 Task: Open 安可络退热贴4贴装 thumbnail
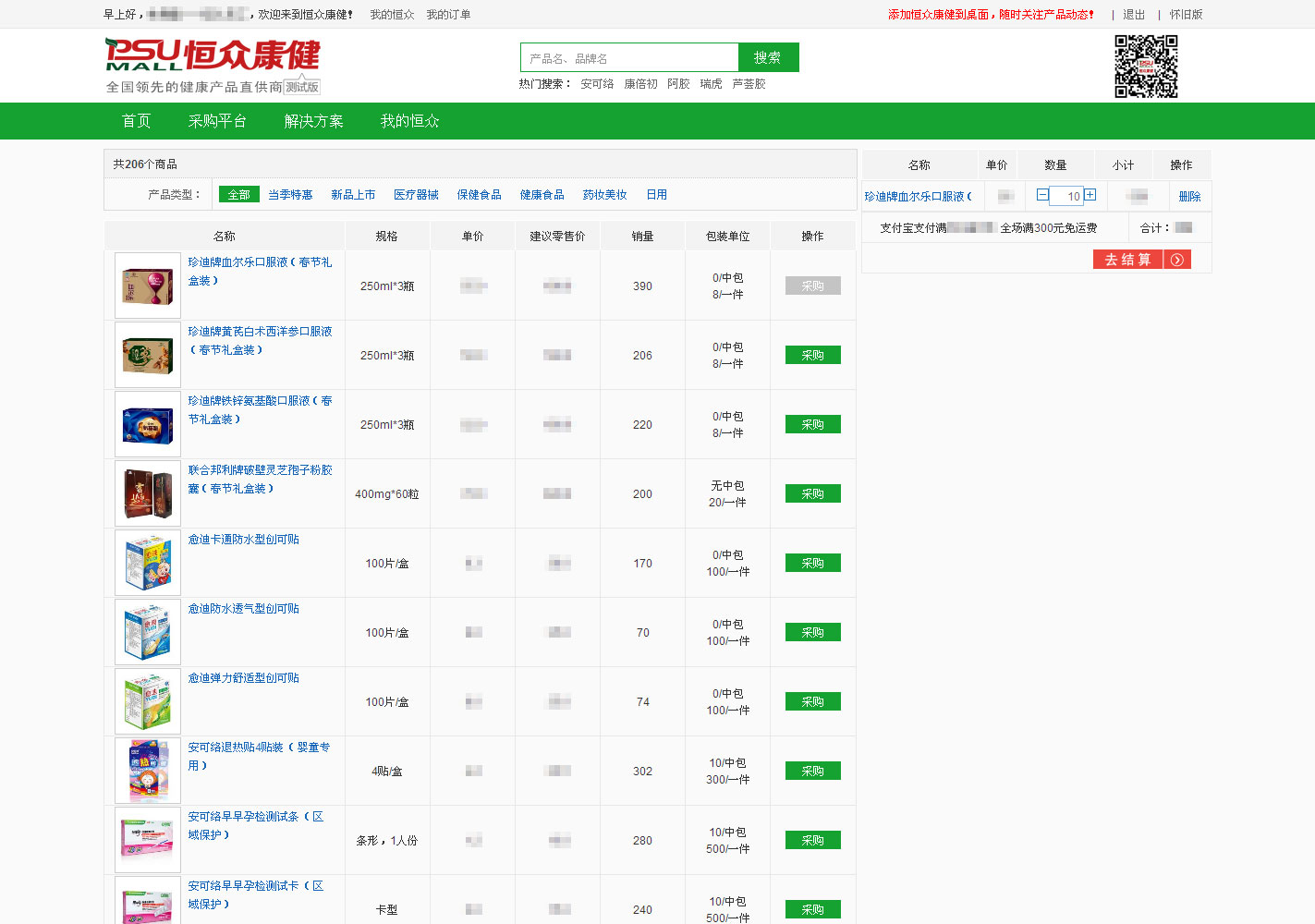coord(148,771)
